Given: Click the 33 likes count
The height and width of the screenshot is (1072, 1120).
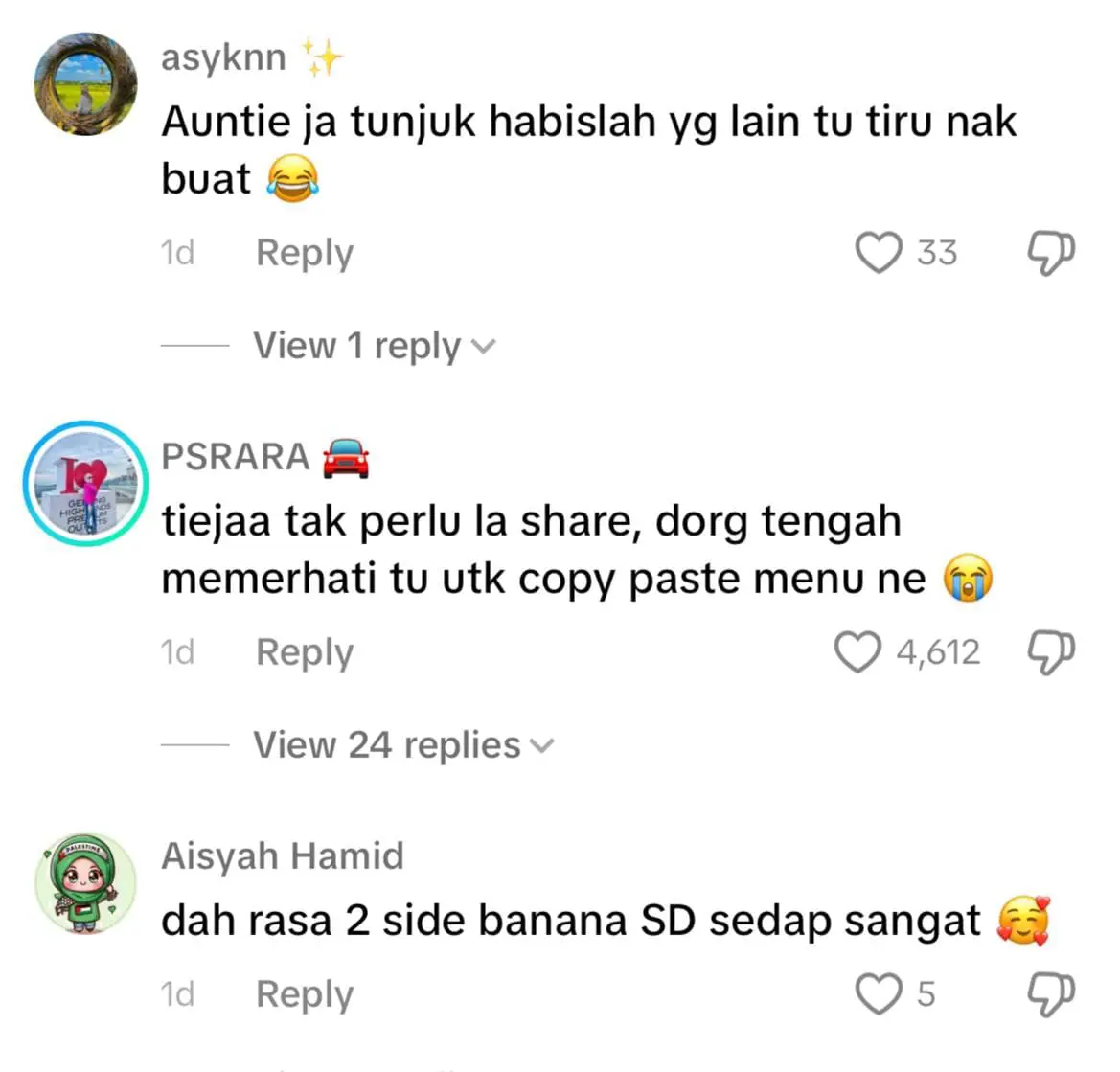Looking at the screenshot, I should pyautogui.click(x=937, y=253).
